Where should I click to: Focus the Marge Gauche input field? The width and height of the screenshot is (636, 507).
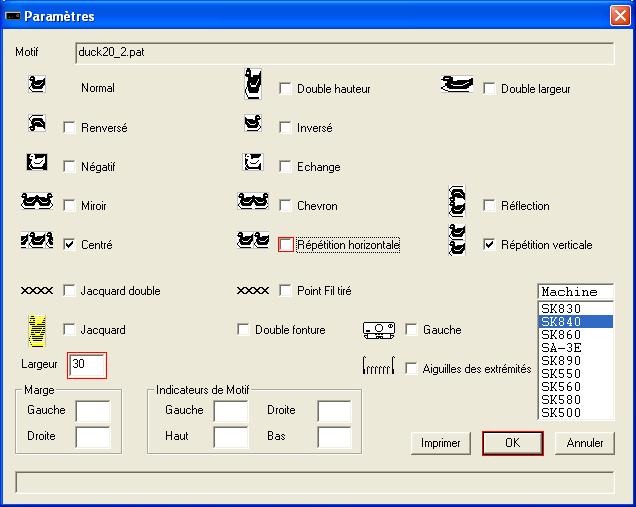tap(93, 411)
